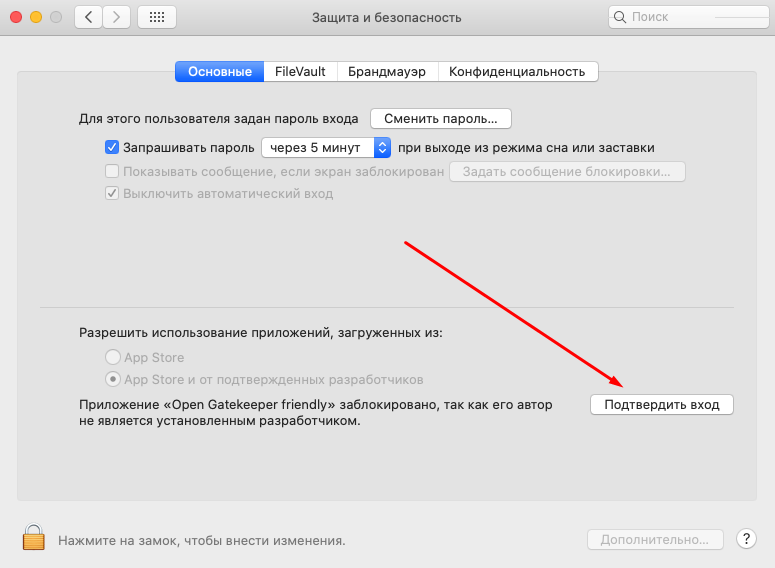Viewport: 775px width, 568px height.
Task: Show all preferences via the grid icon
Action: [156, 17]
